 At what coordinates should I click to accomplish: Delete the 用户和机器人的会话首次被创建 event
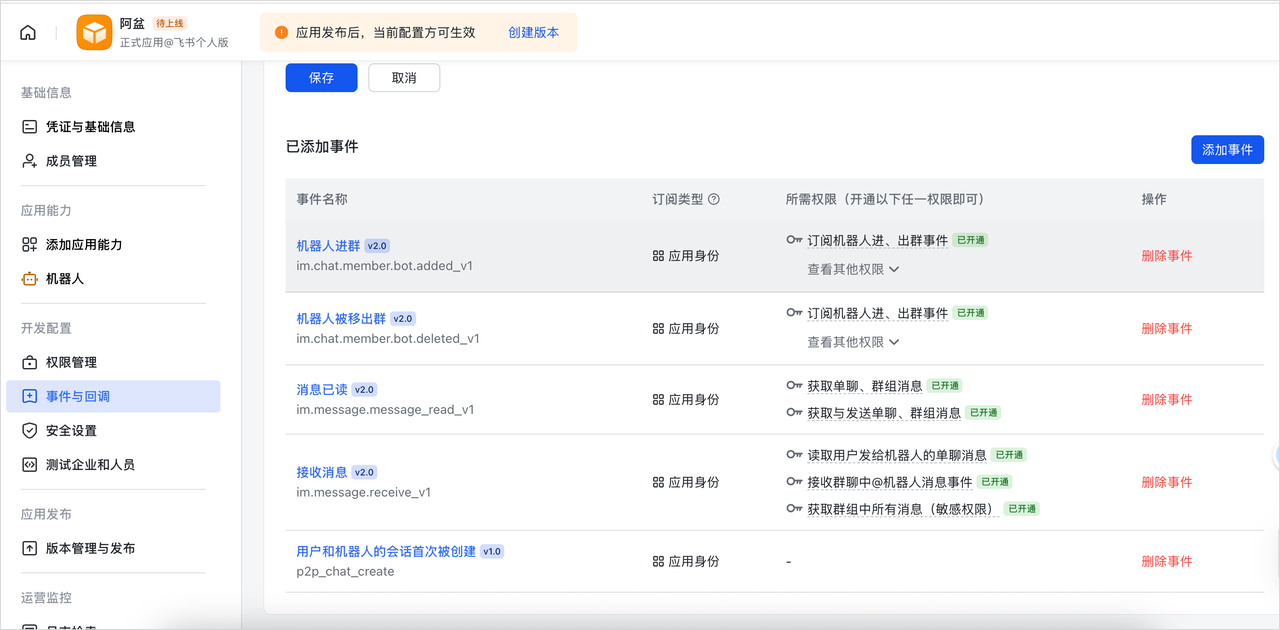[1167, 562]
